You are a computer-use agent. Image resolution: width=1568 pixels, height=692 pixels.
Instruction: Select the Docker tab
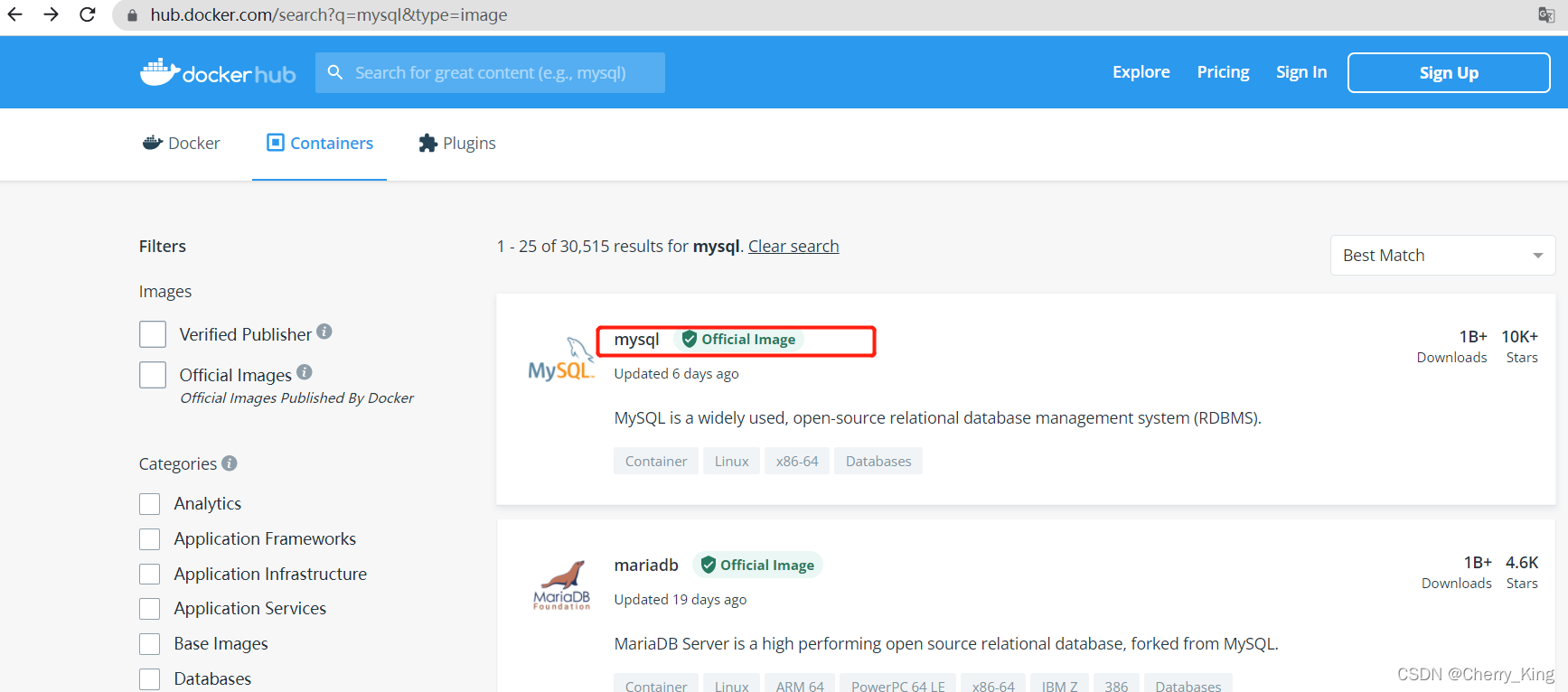[x=181, y=143]
